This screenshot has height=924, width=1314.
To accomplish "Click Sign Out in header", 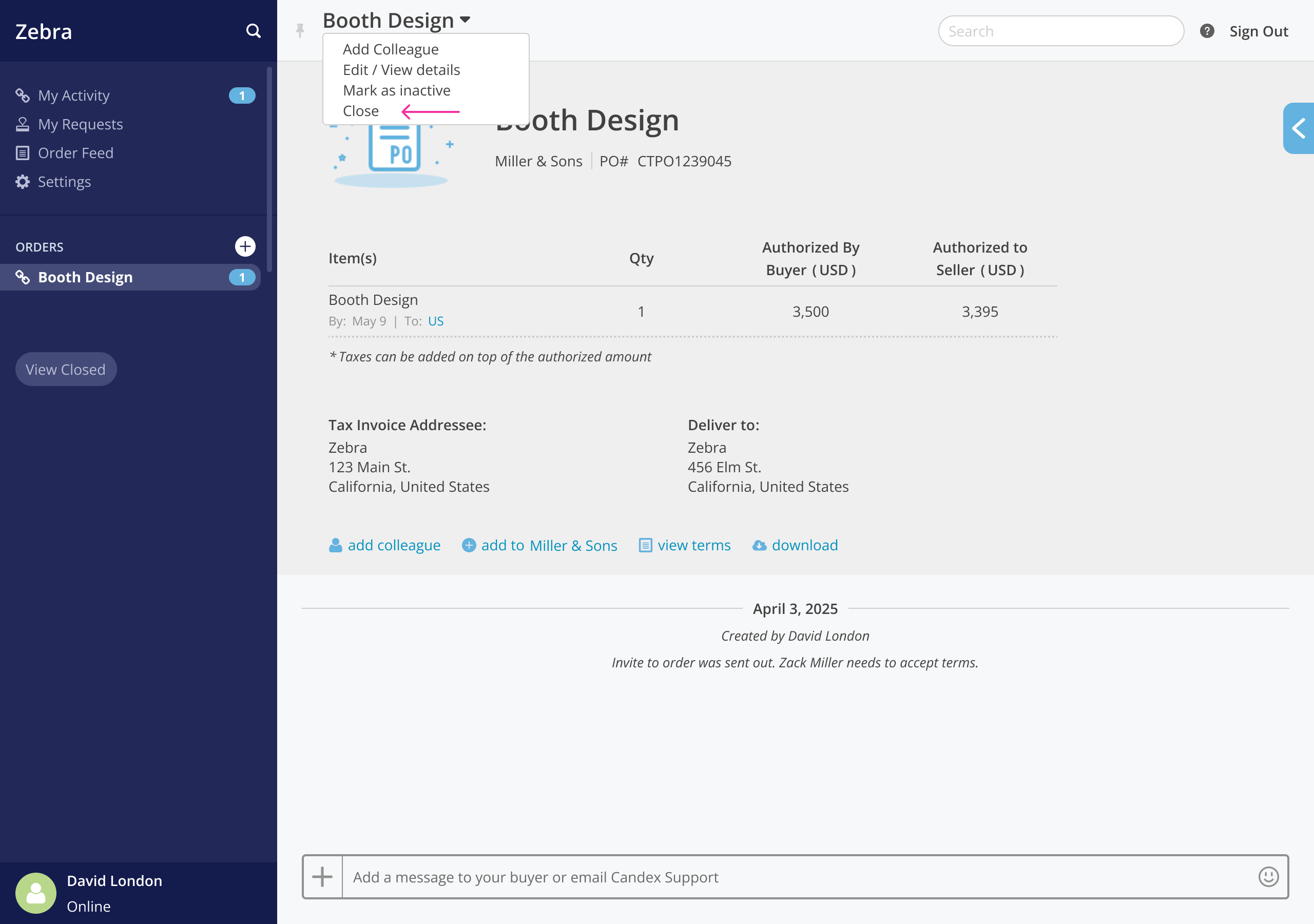I will (x=1258, y=31).
